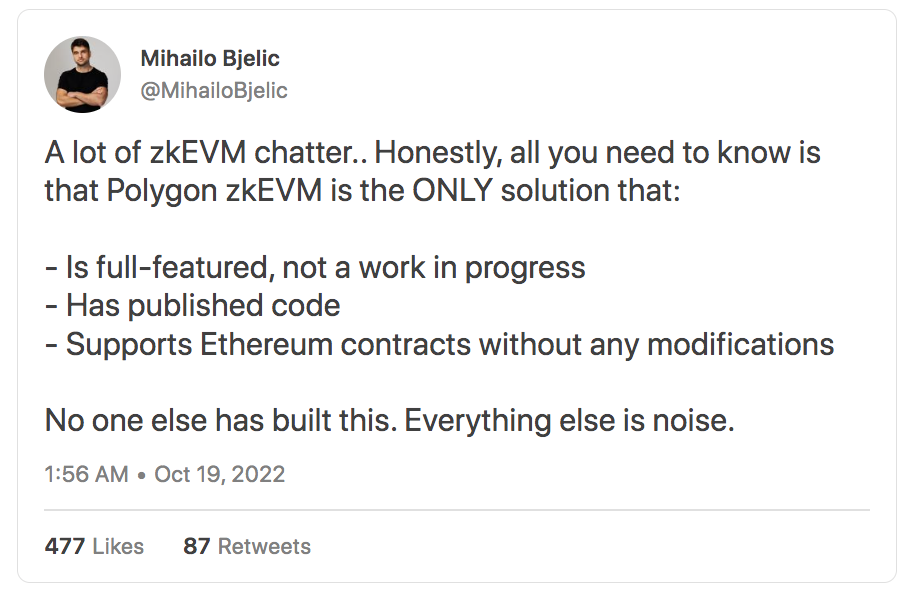Click the word Likes
Image resolution: width=908 pixels, height=594 pixels.
click(x=118, y=546)
